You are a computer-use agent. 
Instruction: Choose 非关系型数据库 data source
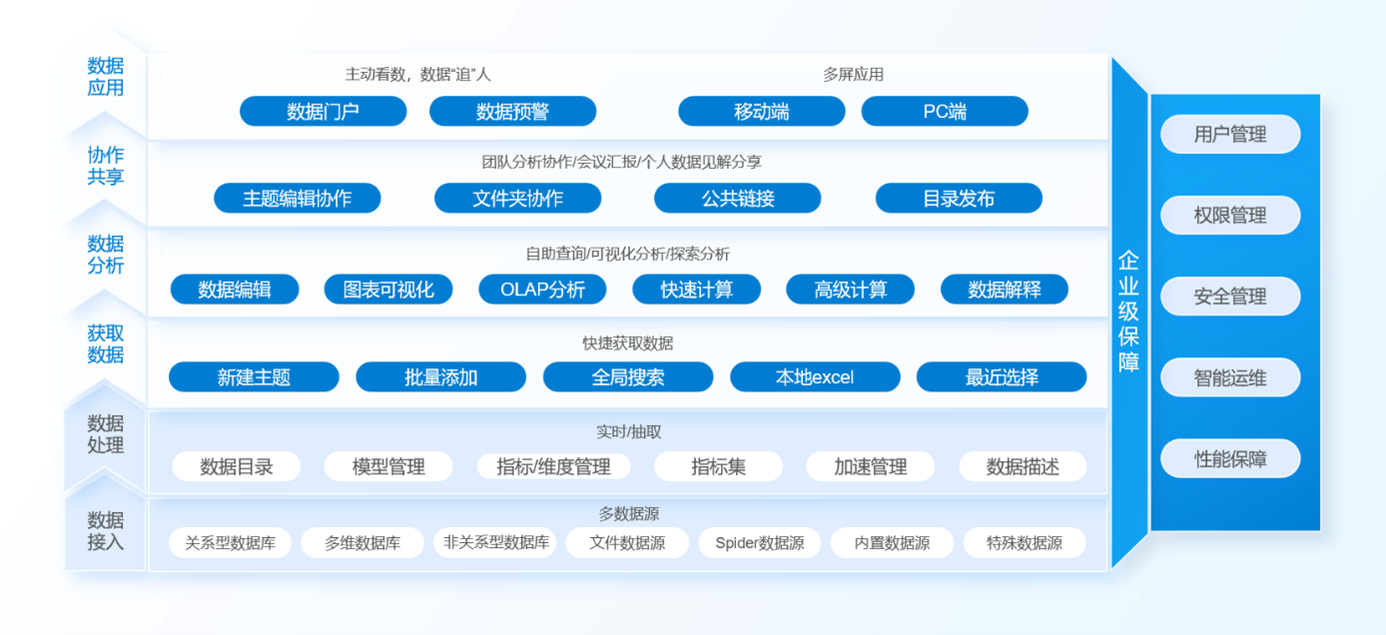(497, 543)
